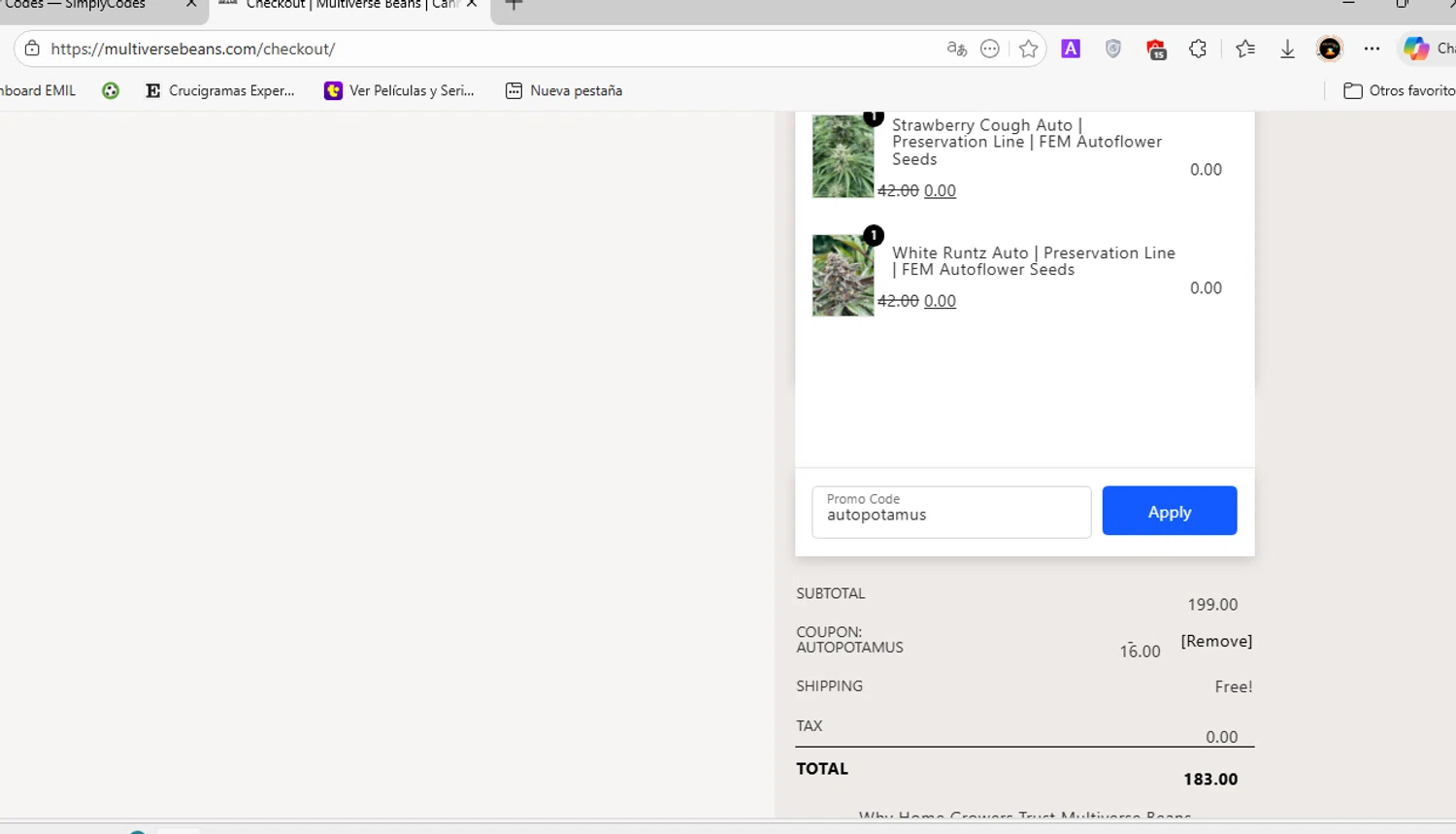
Task: Open the Crucigramas Exper... bookmark
Action: 220,90
